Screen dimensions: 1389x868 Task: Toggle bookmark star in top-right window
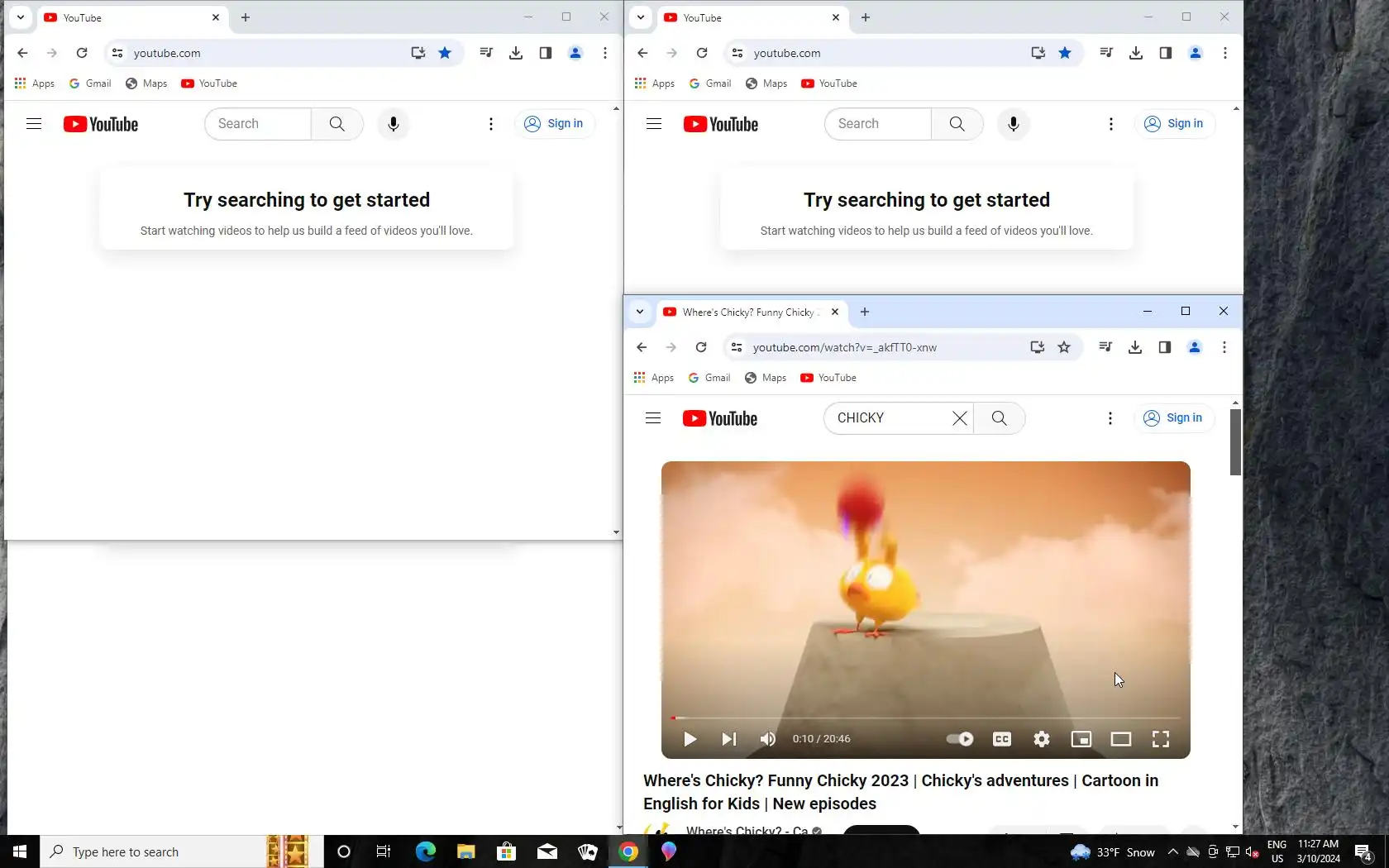[x=1065, y=53]
